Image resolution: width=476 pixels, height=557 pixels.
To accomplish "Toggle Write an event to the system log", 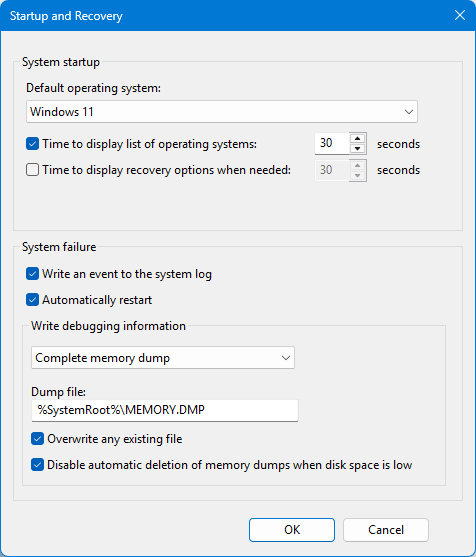I will coord(32,274).
